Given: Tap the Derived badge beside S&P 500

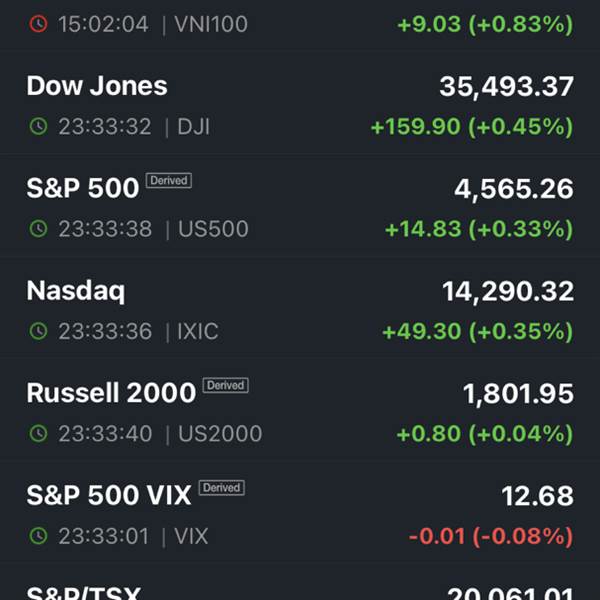Looking at the screenshot, I should pos(169,180).
